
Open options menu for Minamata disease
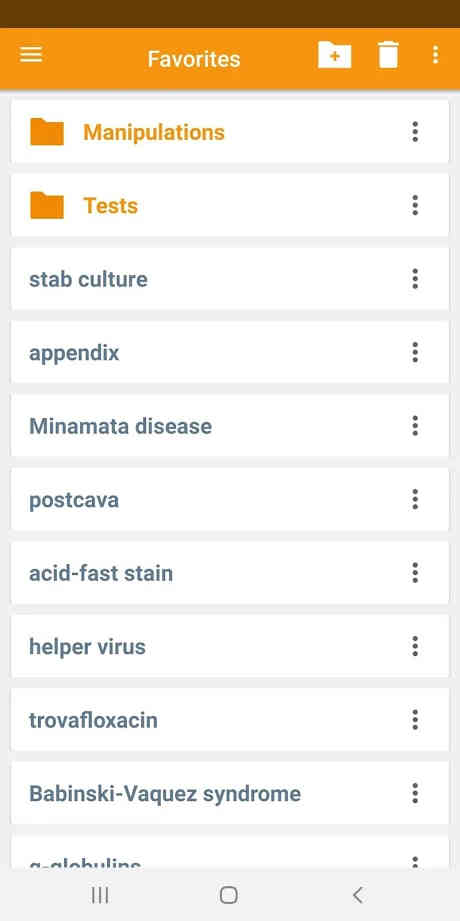coord(415,426)
